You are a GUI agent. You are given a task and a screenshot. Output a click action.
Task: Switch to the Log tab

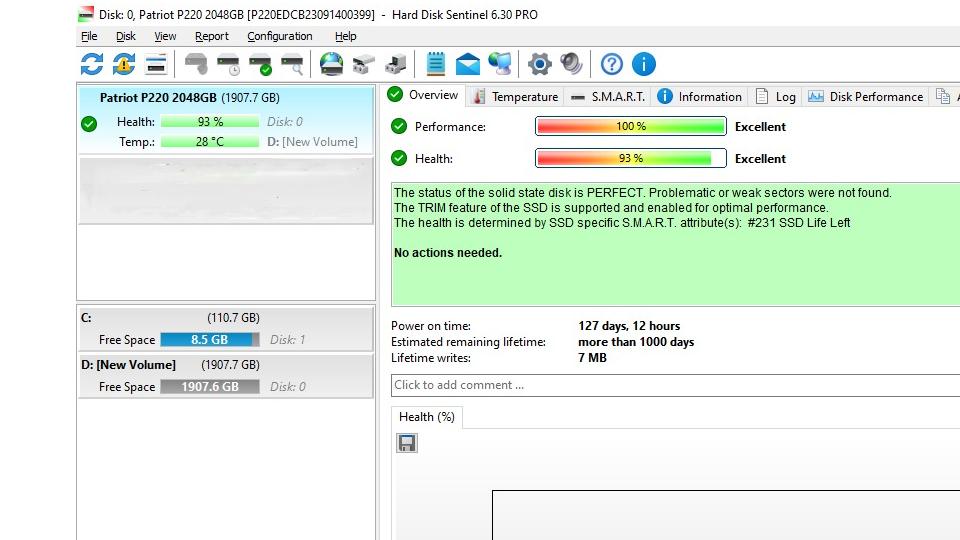point(776,97)
